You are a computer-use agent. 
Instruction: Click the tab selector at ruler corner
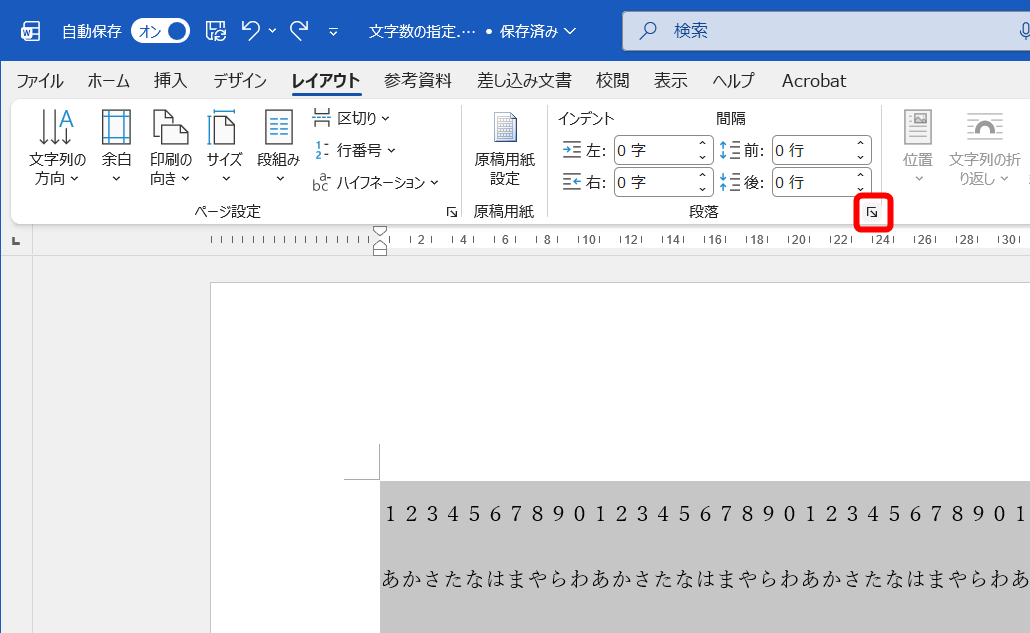(16, 241)
